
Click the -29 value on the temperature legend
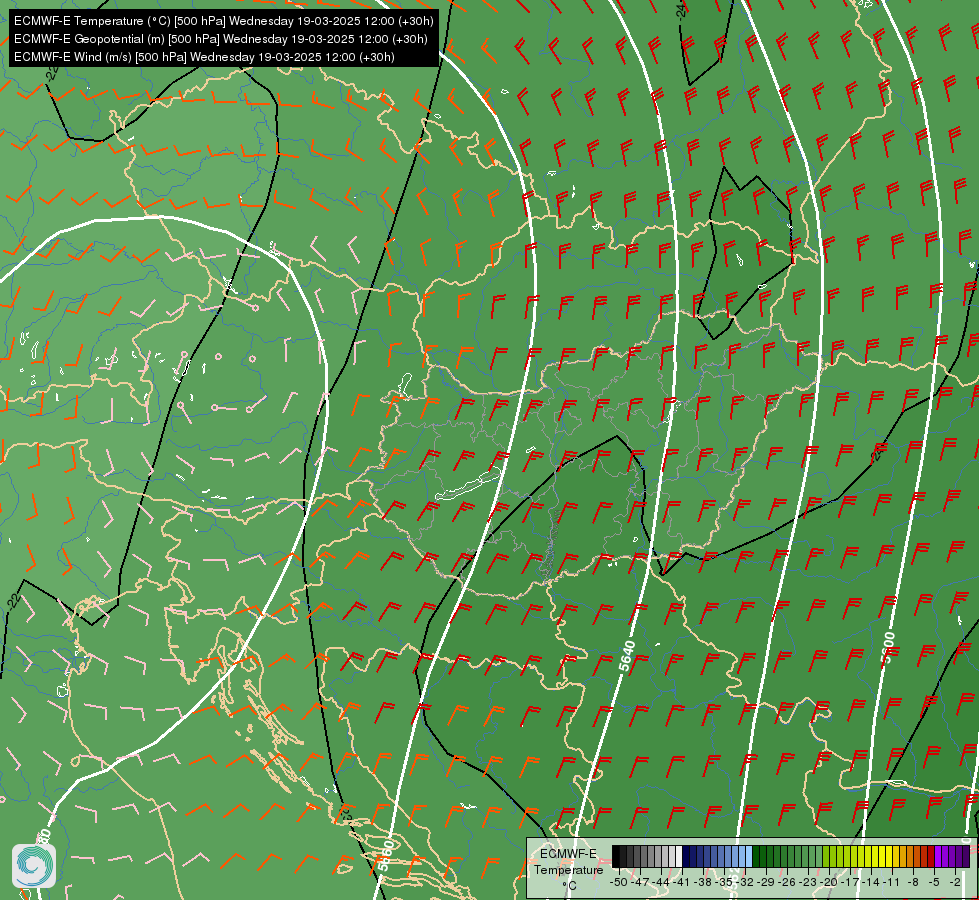click(767, 883)
